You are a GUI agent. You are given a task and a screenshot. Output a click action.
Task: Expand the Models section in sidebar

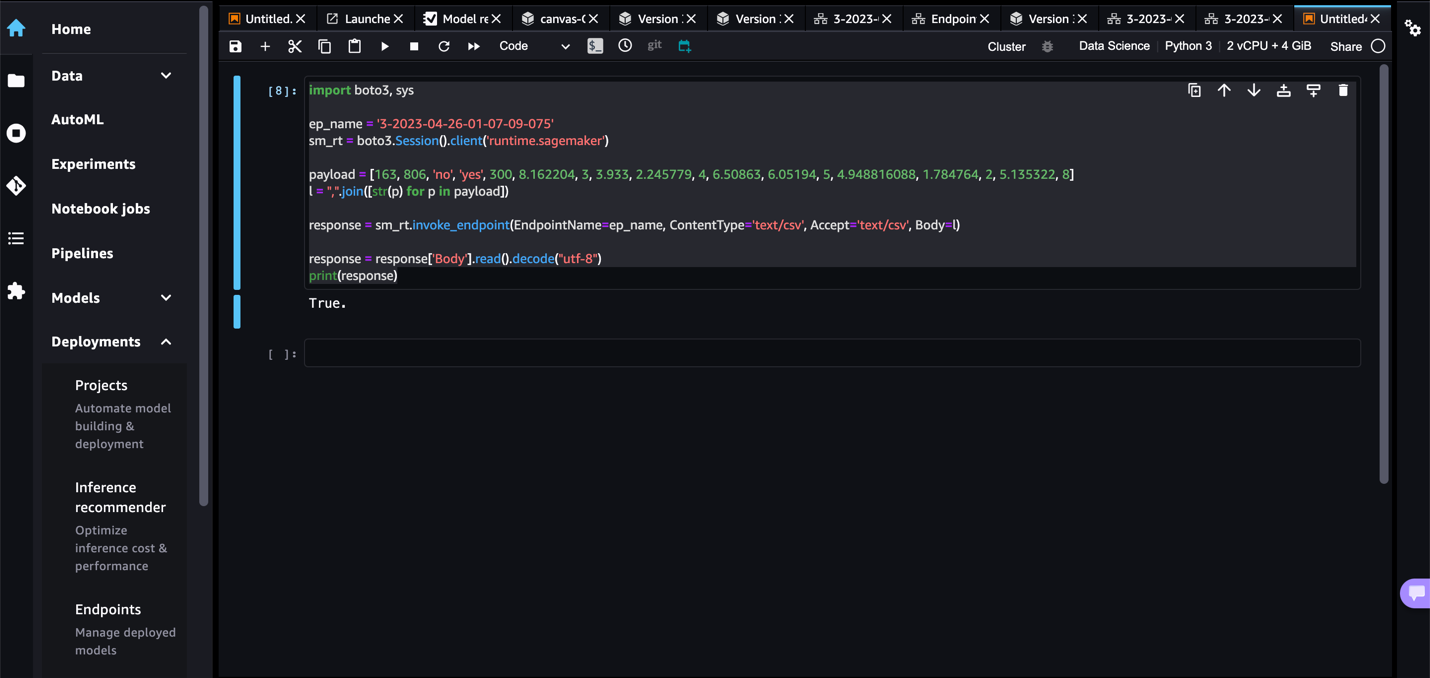[x=166, y=298]
